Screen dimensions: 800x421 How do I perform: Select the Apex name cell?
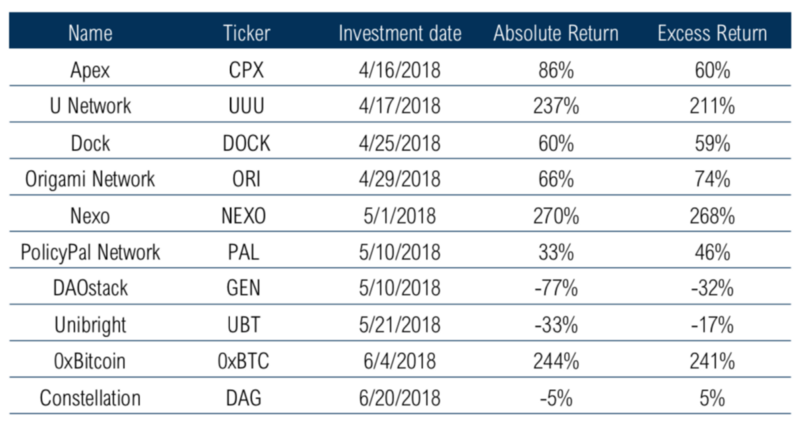(x=92, y=72)
